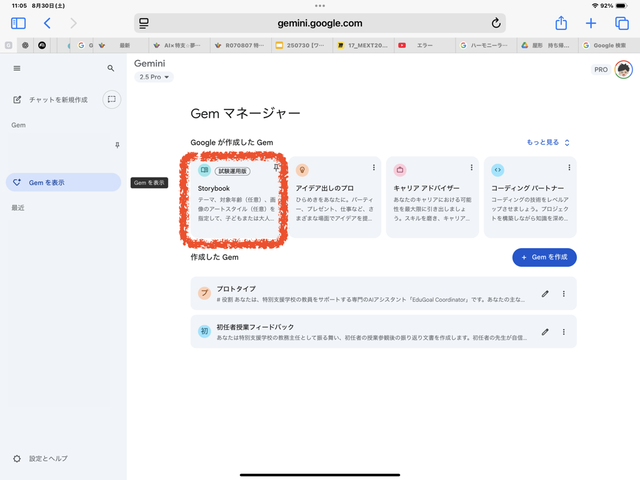Screen dimensions: 640x480
Task: Click the PRO badge
Action: tap(600, 69)
